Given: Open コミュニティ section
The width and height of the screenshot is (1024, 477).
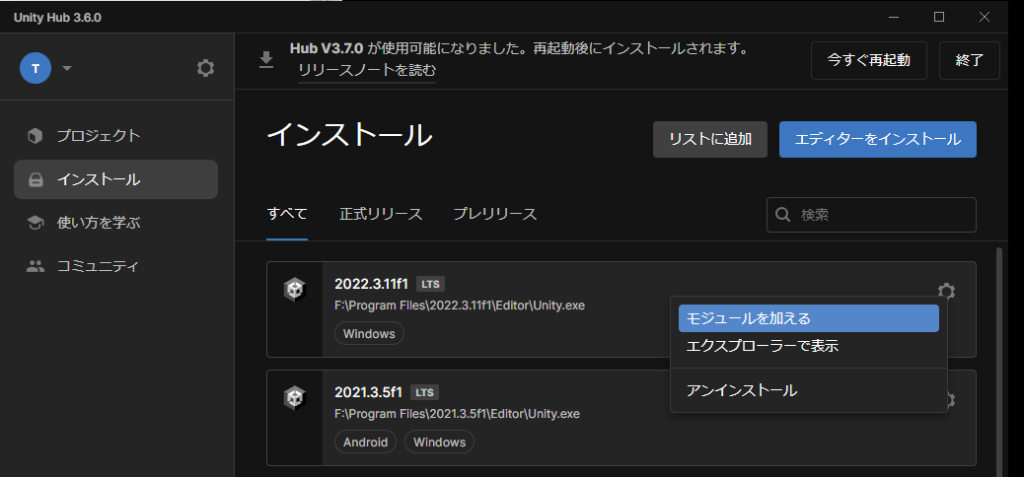Looking at the screenshot, I should [x=98, y=266].
